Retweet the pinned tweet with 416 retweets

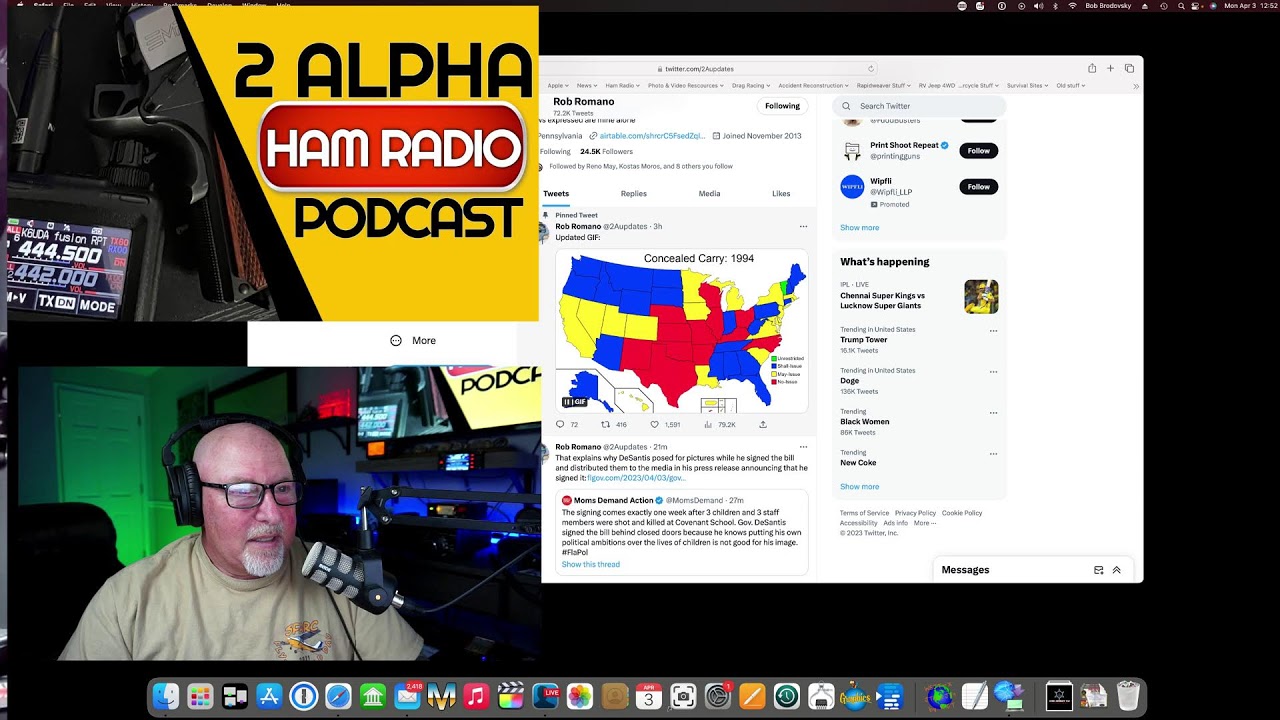point(605,424)
